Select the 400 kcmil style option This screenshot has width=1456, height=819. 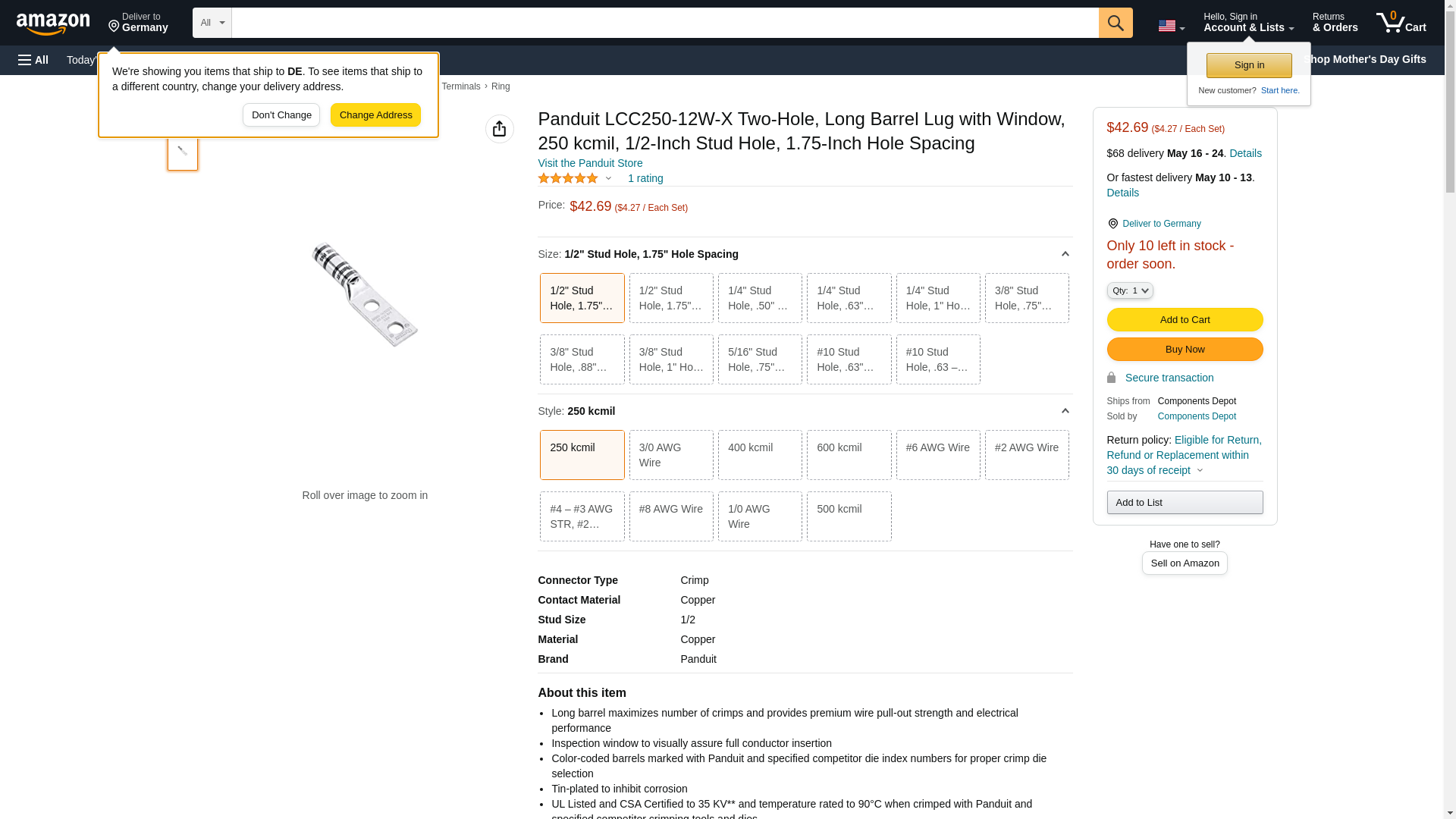[x=759, y=455]
